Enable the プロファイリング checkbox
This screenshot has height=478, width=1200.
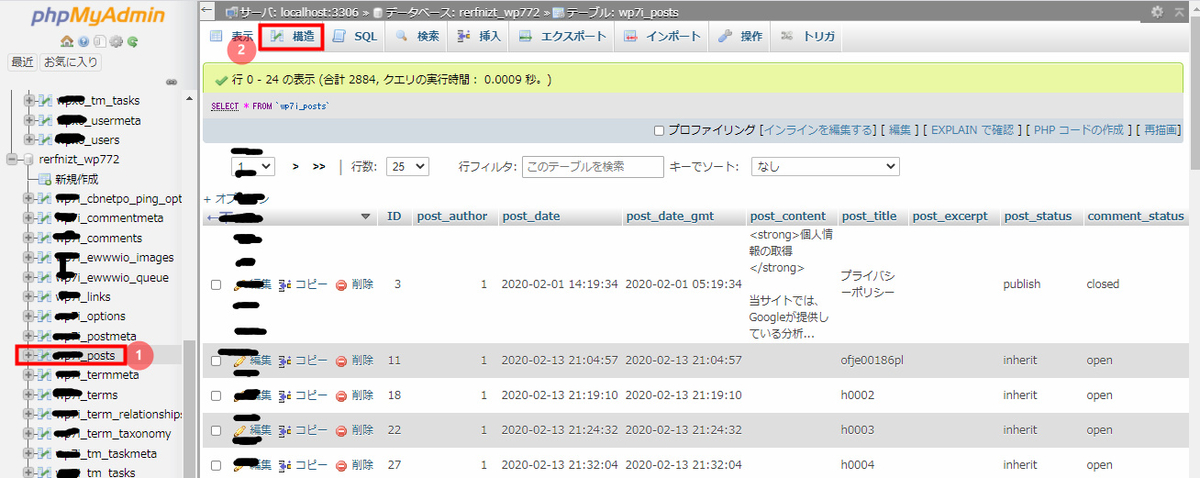[659, 130]
